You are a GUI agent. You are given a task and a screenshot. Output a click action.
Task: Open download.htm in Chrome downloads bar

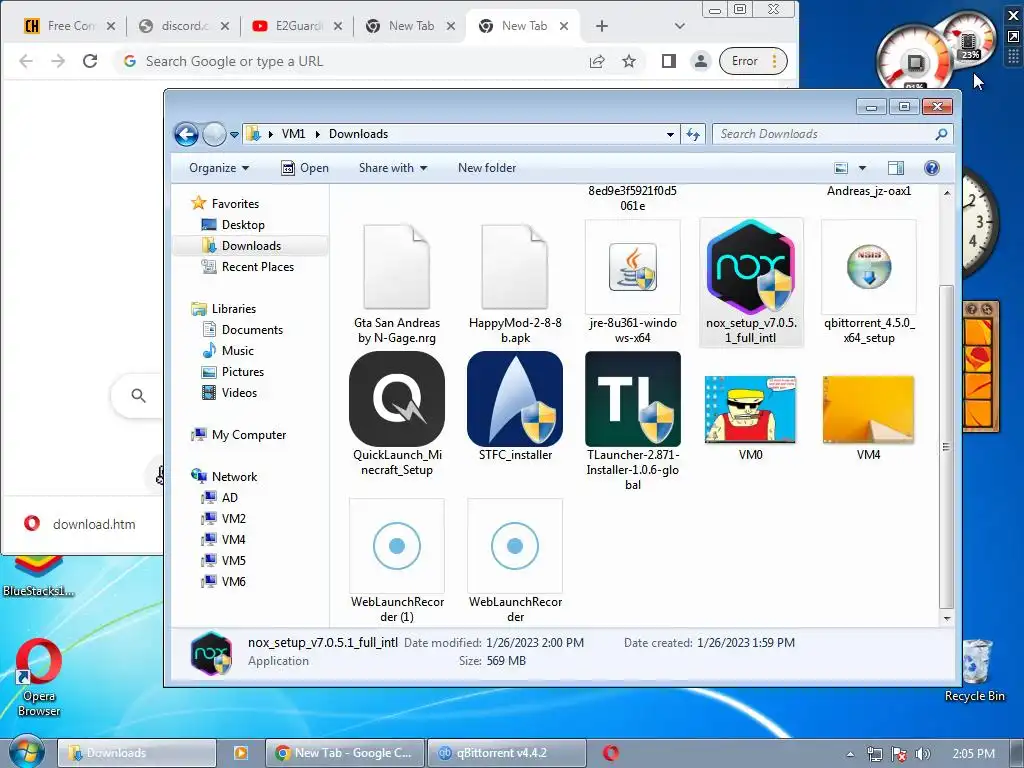coord(80,524)
